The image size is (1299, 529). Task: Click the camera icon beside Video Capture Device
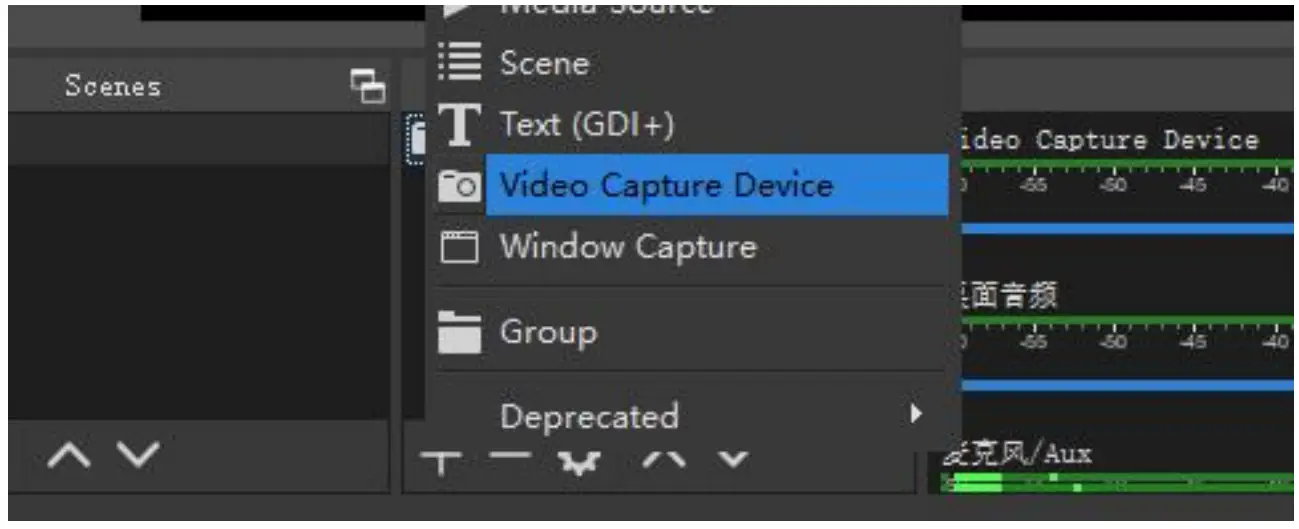[459, 185]
